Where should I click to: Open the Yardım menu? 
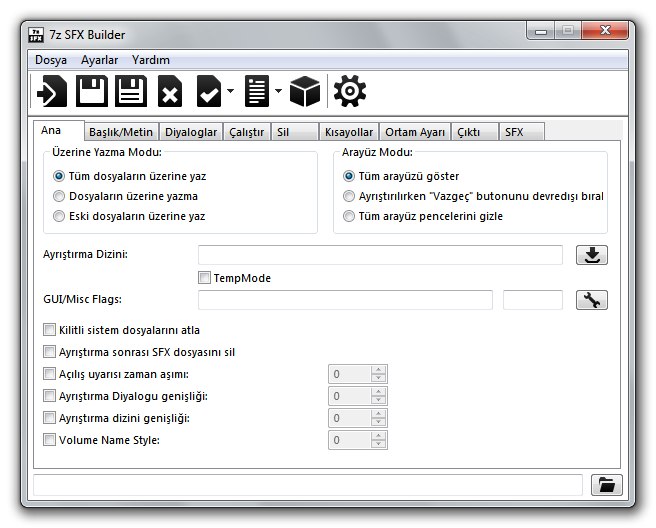[x=151, y=60]
